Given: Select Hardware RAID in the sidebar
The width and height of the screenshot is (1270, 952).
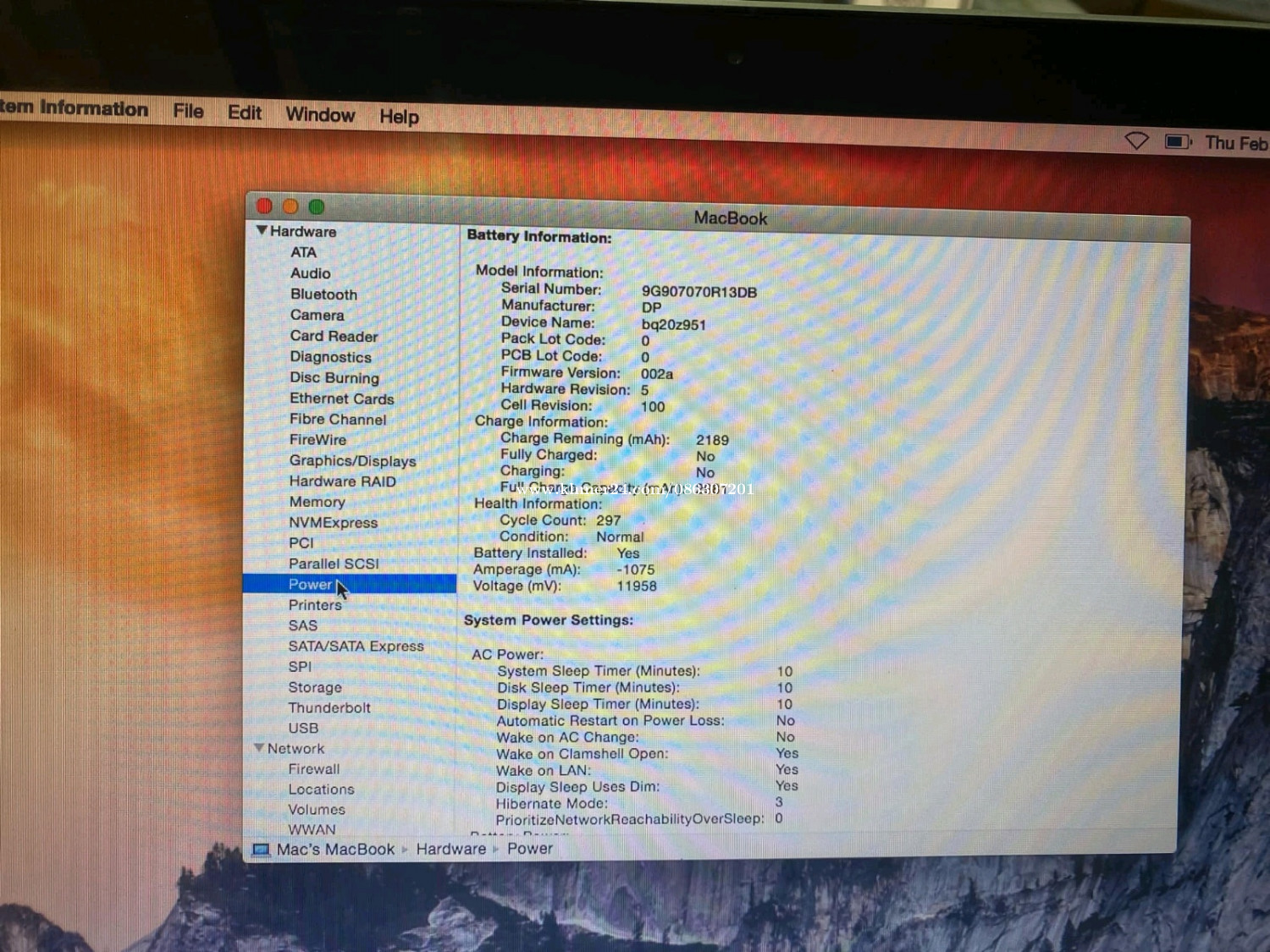Looking at the screenshot, I should [342, 481].
